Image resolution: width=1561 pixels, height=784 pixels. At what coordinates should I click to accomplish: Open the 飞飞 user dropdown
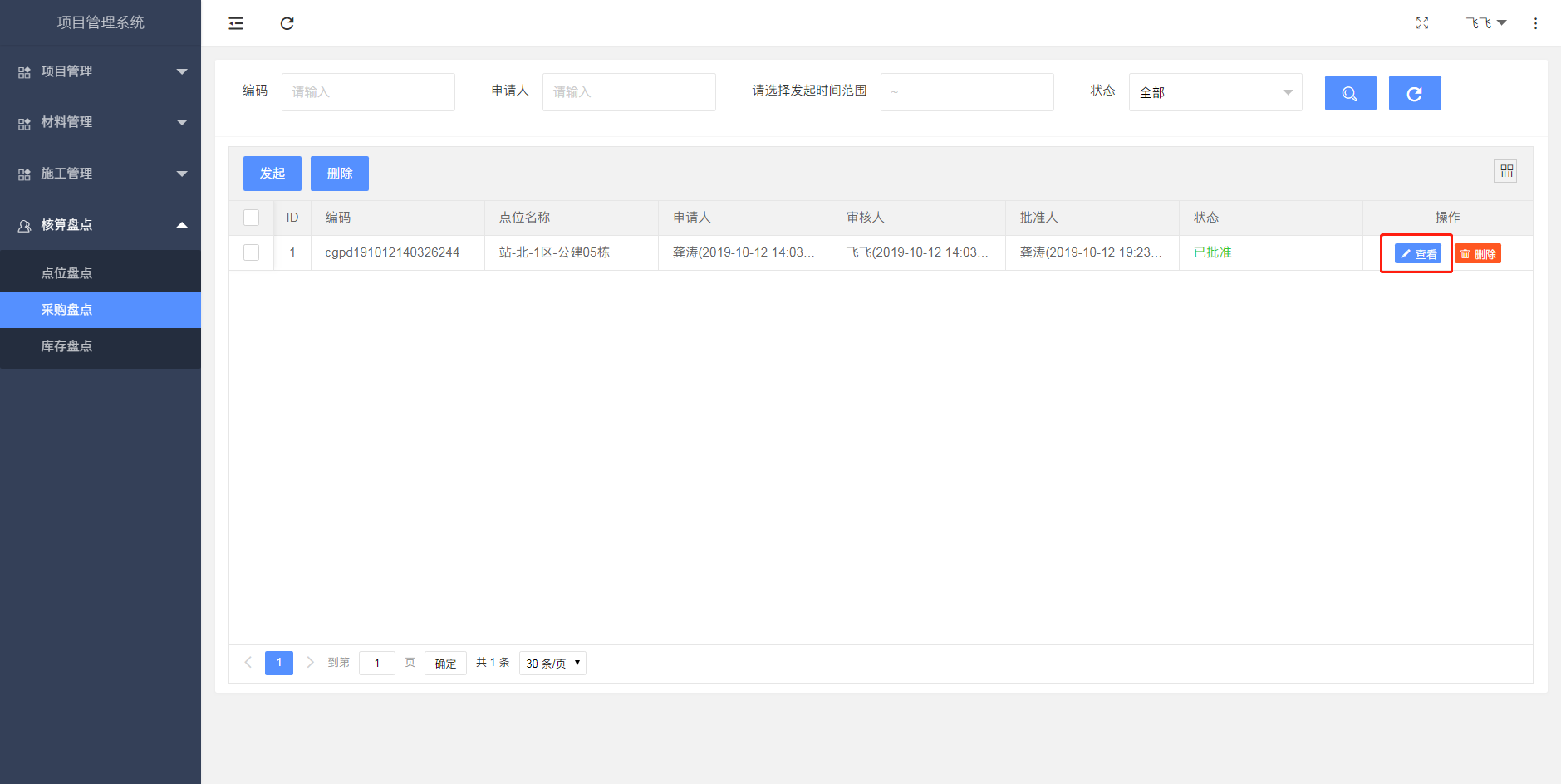coord(1486,23)
